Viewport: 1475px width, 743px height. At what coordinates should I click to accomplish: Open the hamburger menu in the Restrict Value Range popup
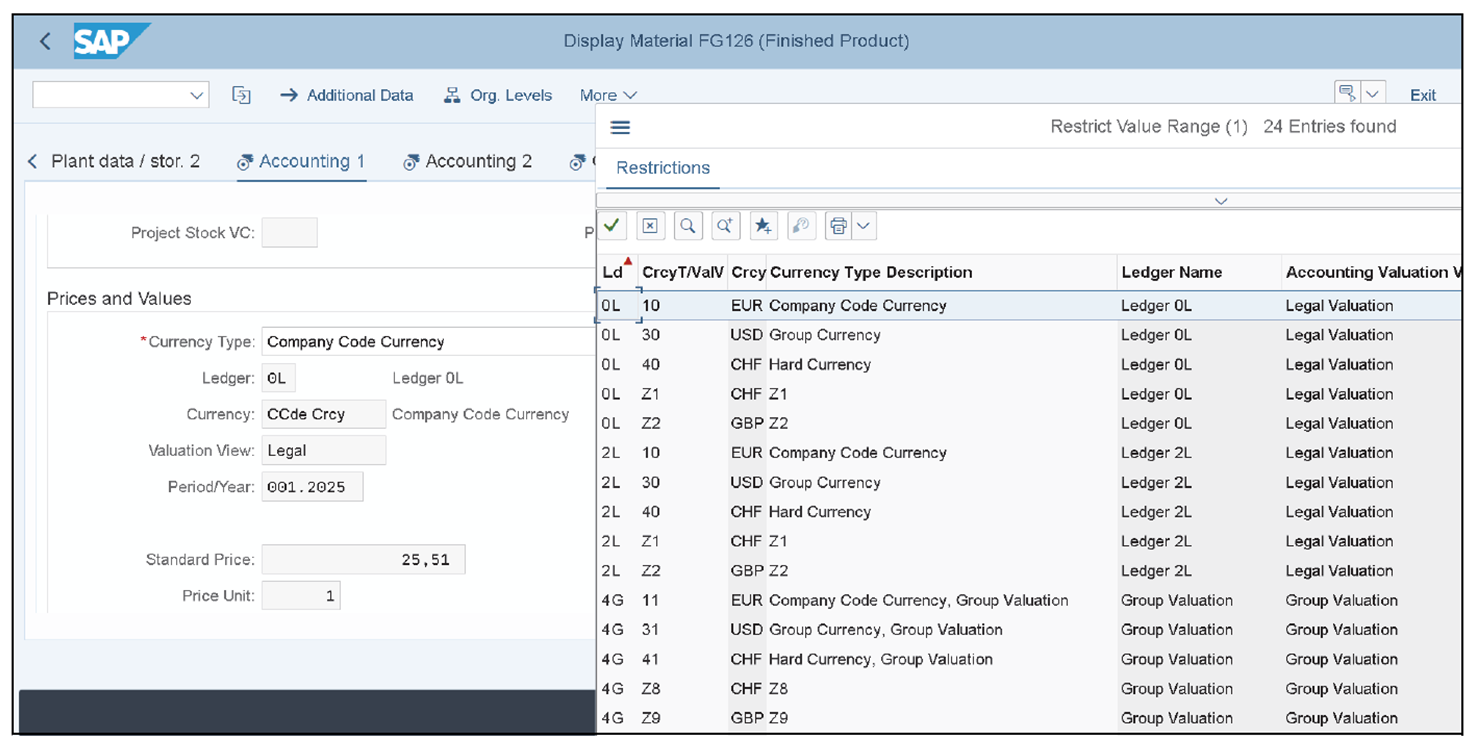point(621,126)
